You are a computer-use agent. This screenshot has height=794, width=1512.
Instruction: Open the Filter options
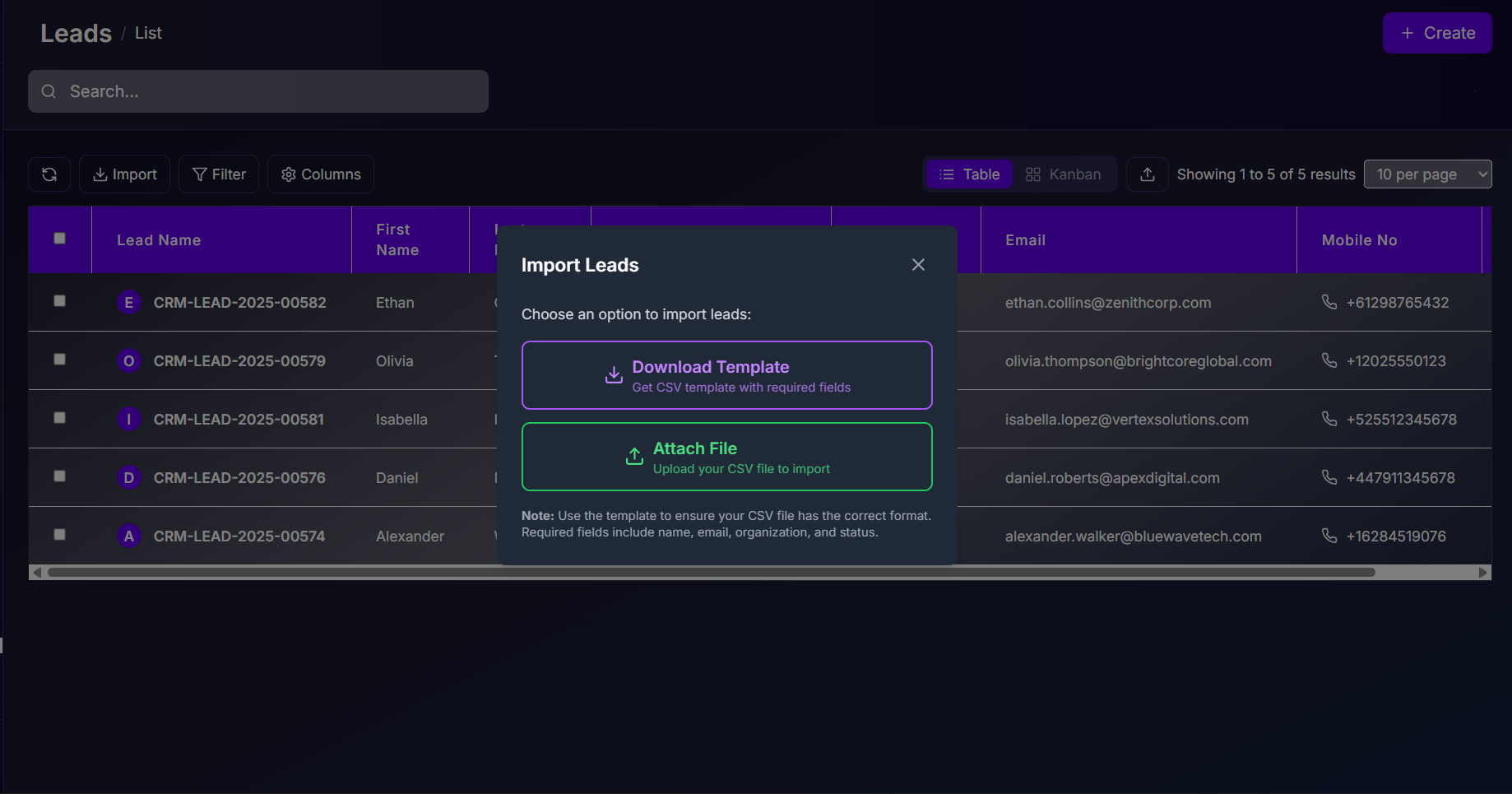pos(219,174)
